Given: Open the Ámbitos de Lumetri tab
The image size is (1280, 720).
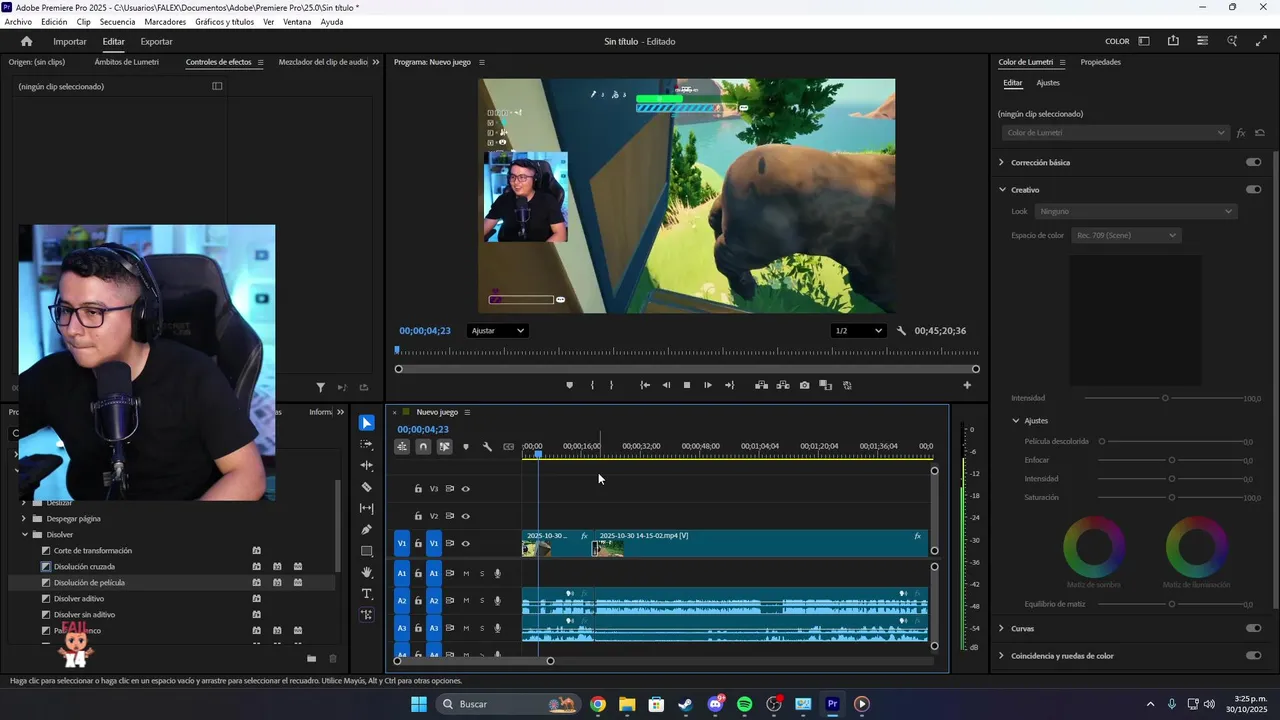Looking at the screenshot, I should (x=127, y=62).
